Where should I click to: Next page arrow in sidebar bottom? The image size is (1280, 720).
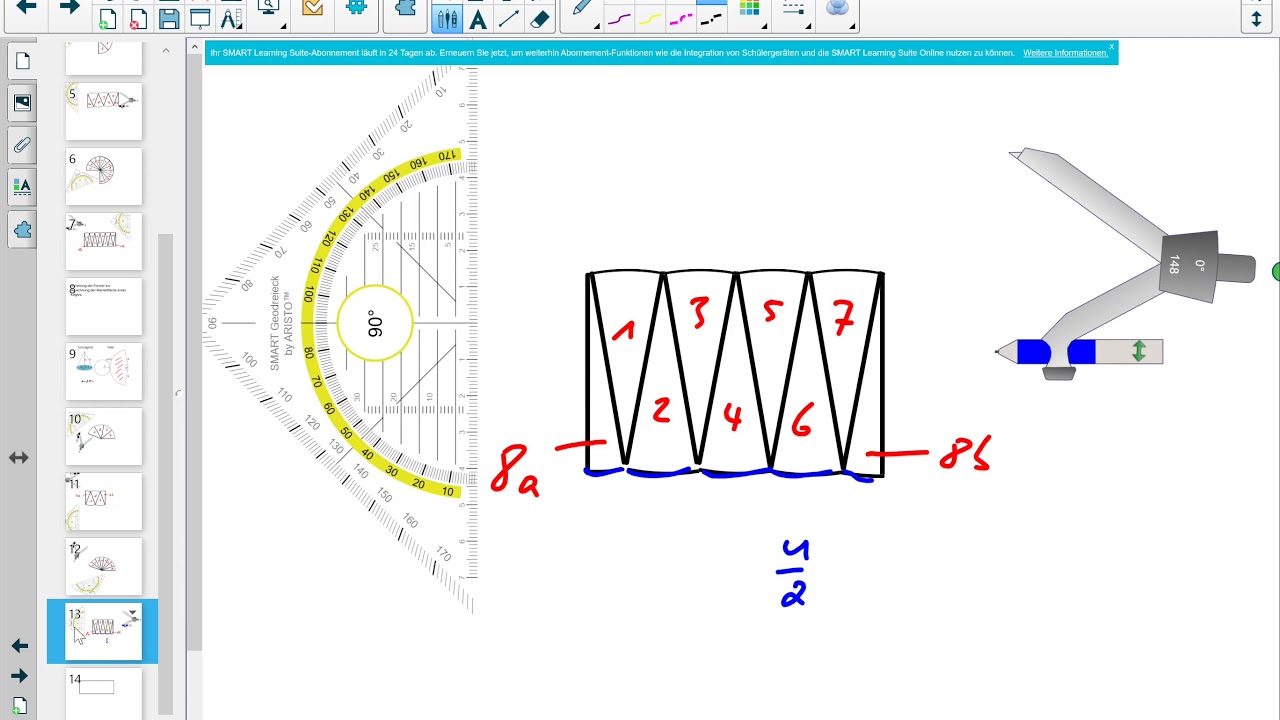19,676
